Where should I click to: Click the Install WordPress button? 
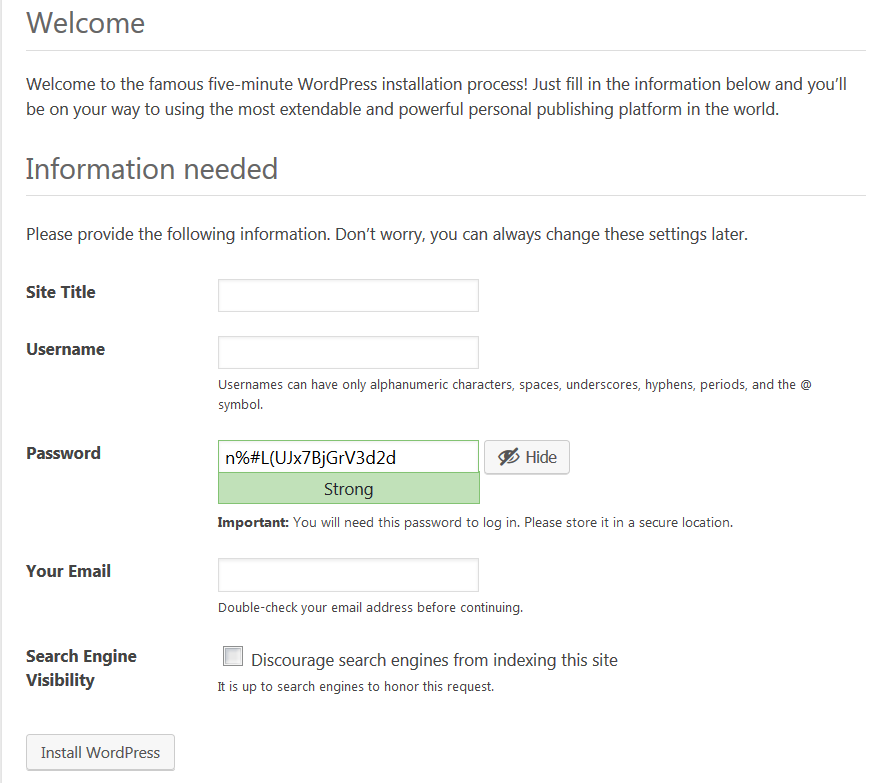100,753
